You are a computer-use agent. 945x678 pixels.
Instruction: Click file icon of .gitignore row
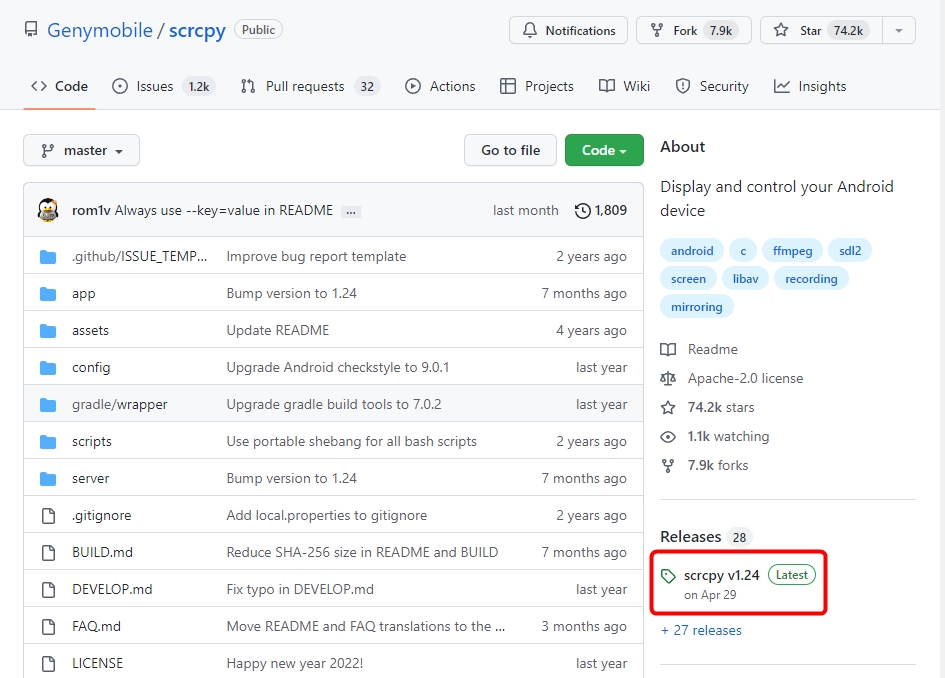click(x=48, y=516)
